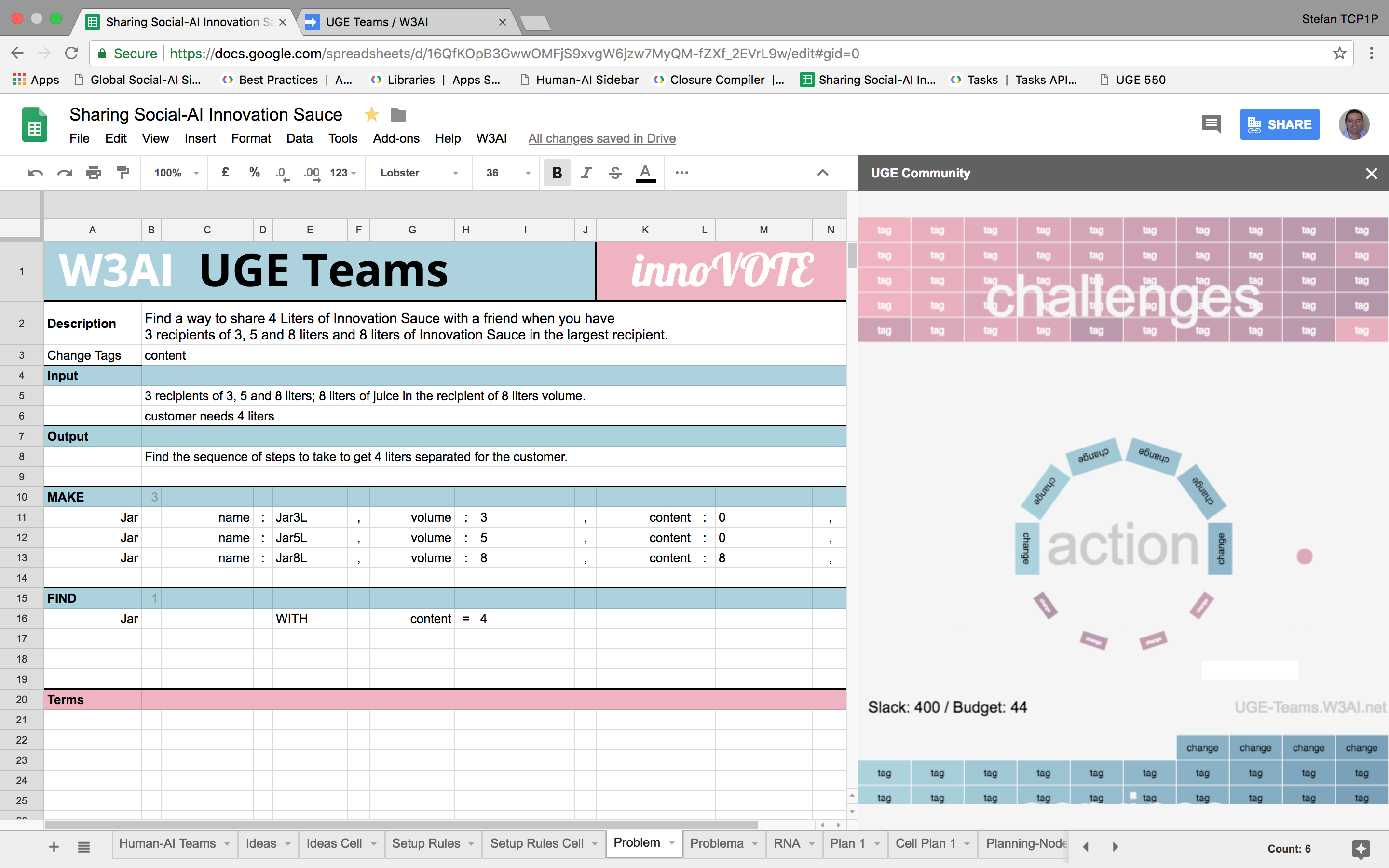
Task: Star the spreadsheet title
Action: pos(371,115)
